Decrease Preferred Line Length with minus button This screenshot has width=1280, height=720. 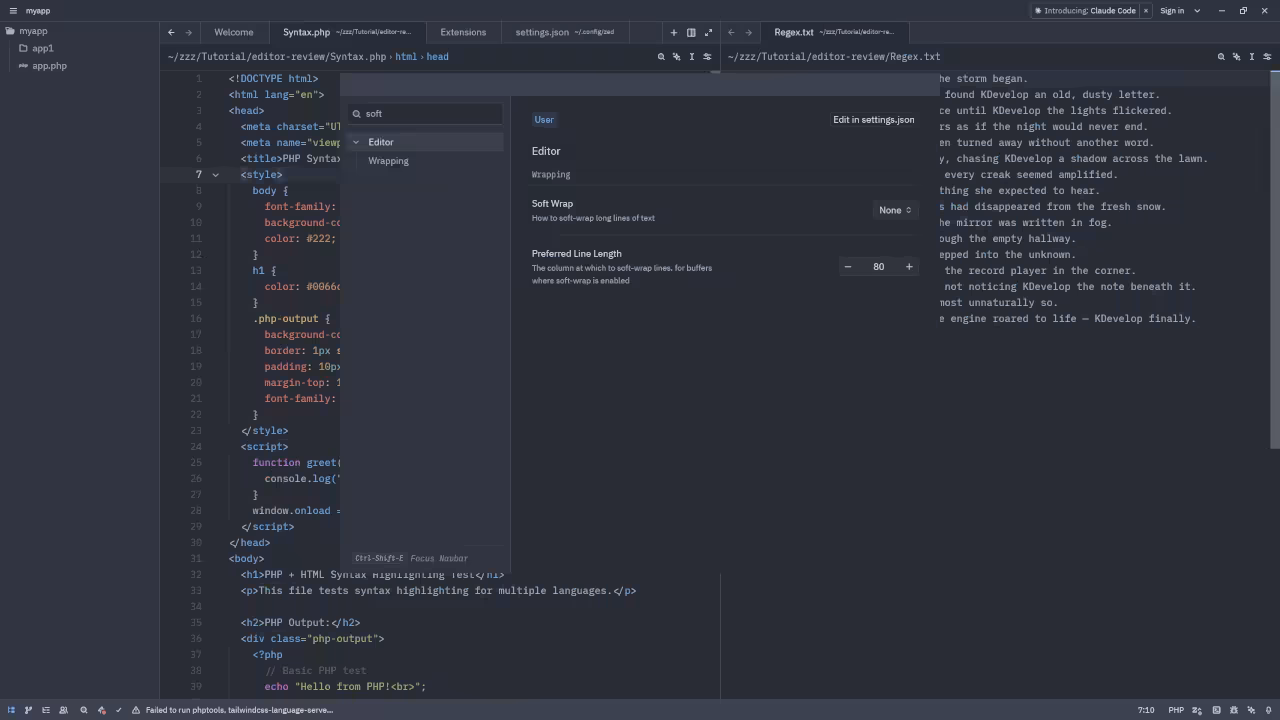point(848,267)
